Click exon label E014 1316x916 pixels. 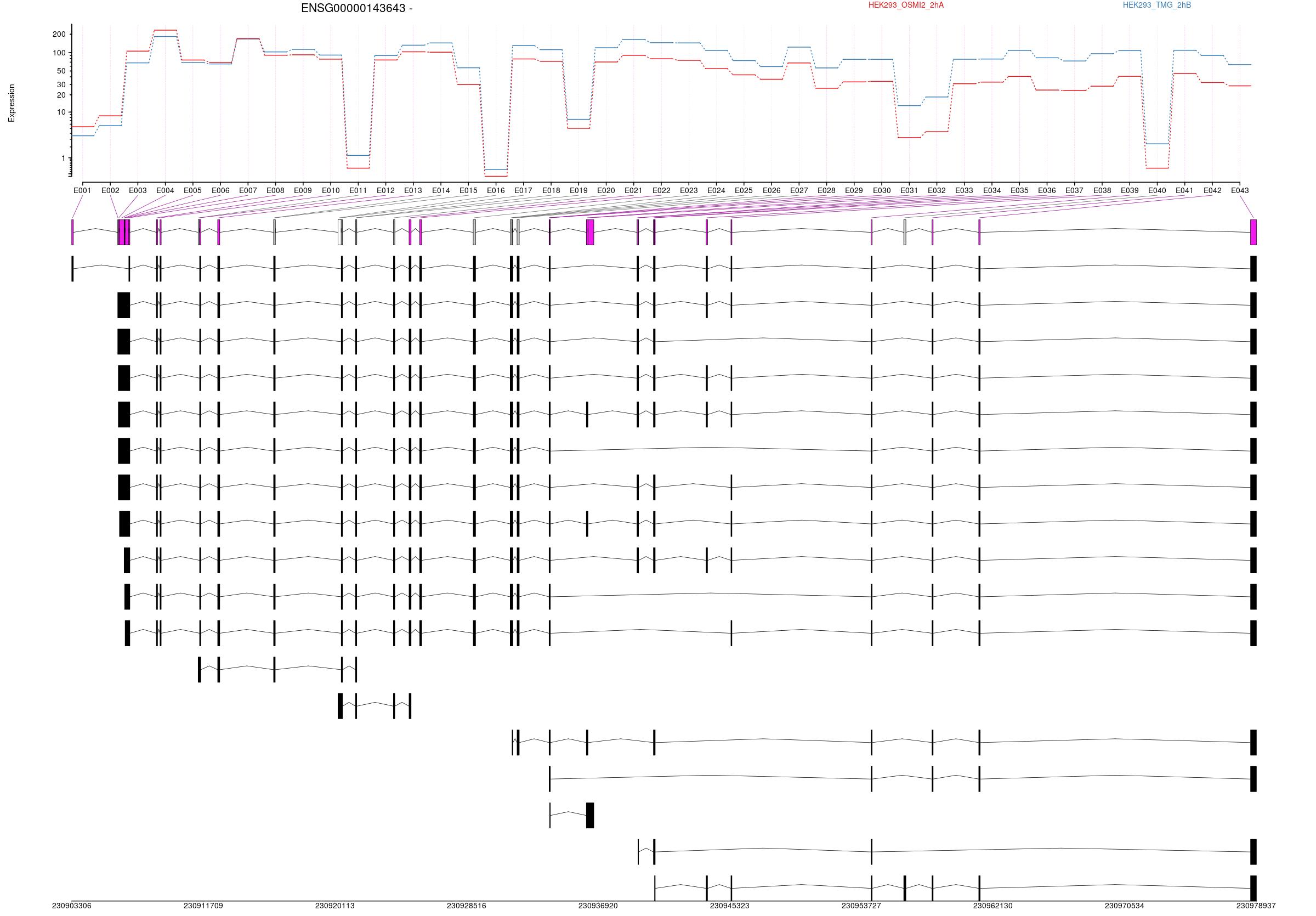441,190
